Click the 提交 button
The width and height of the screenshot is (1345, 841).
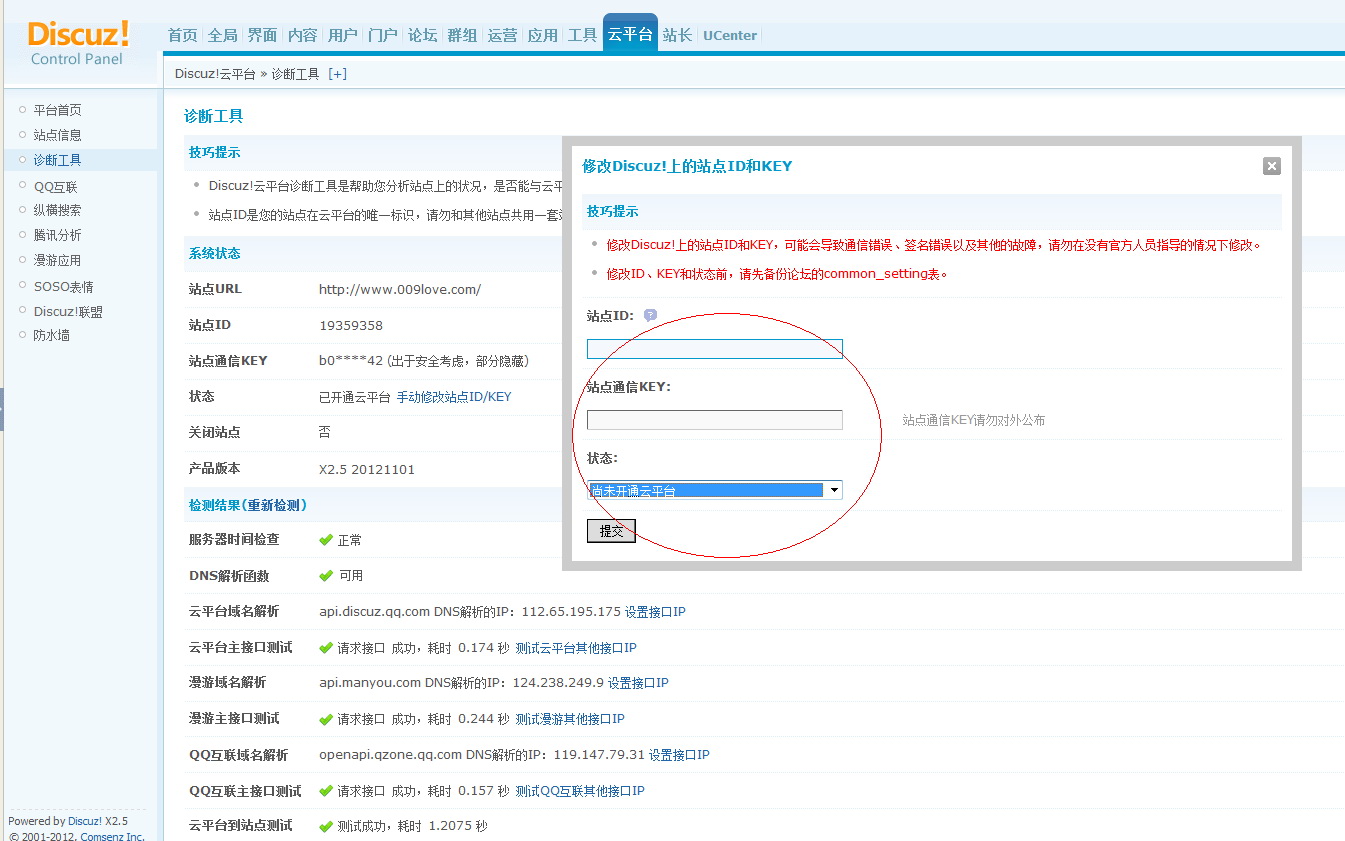click(x=611, y=531)
